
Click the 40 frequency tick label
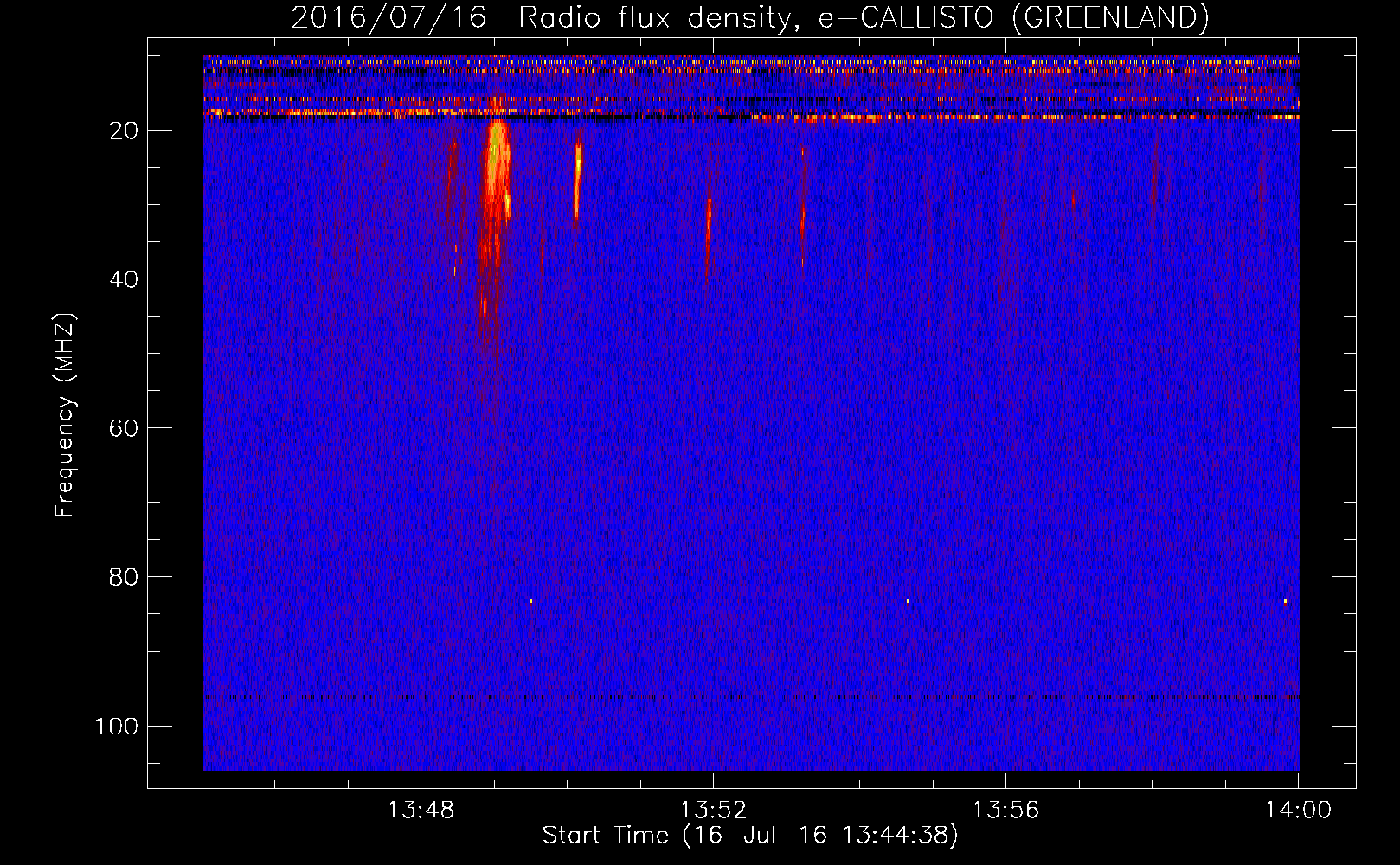124,279
